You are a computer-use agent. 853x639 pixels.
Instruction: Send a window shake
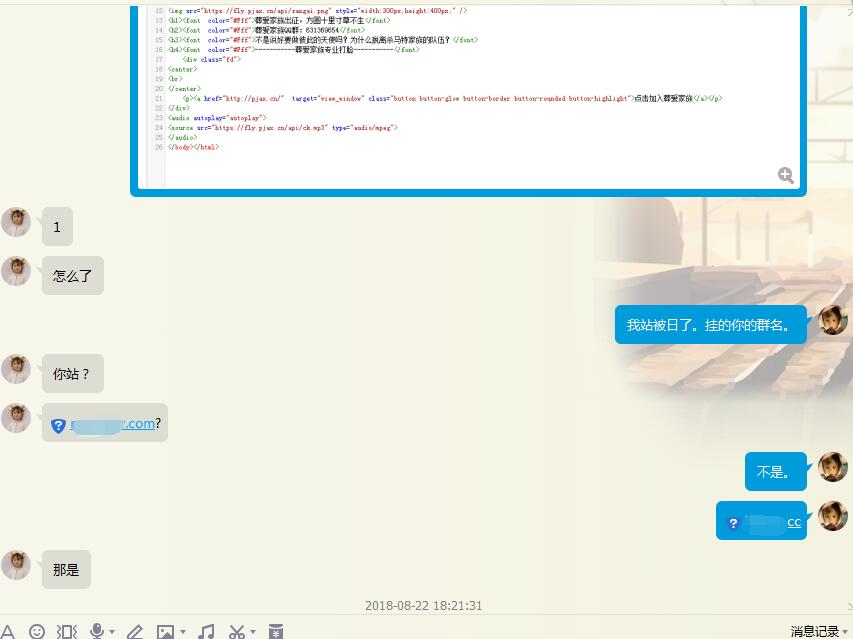(67, 631)
